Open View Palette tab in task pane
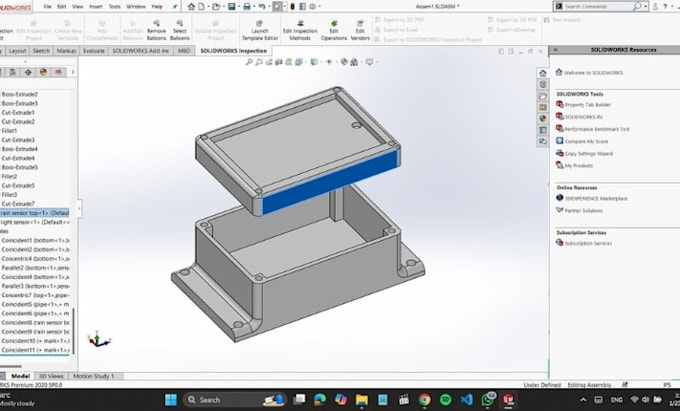 [543, 107]
